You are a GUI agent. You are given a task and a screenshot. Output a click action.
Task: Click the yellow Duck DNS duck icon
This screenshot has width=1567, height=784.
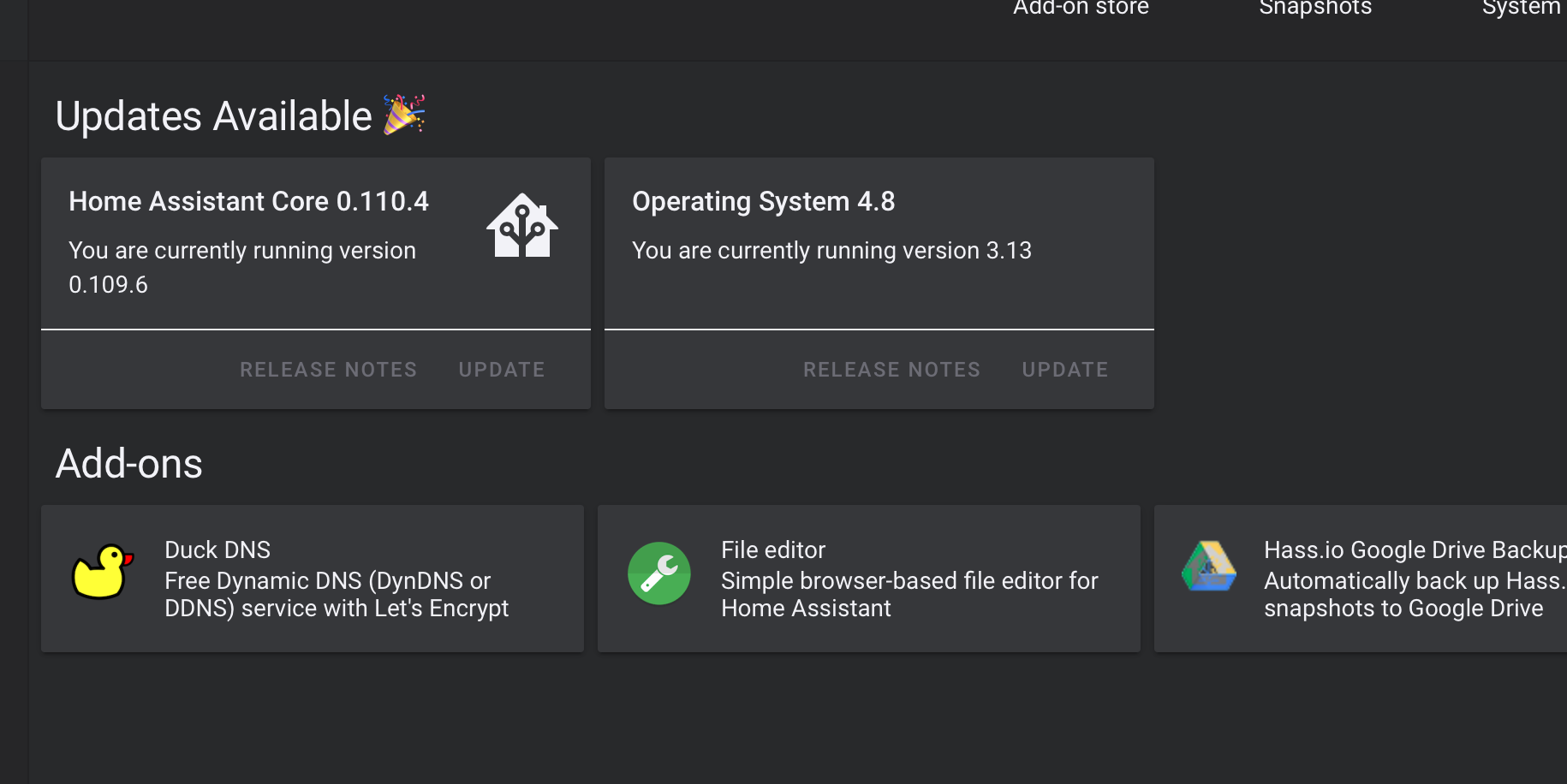pos(103,573)
